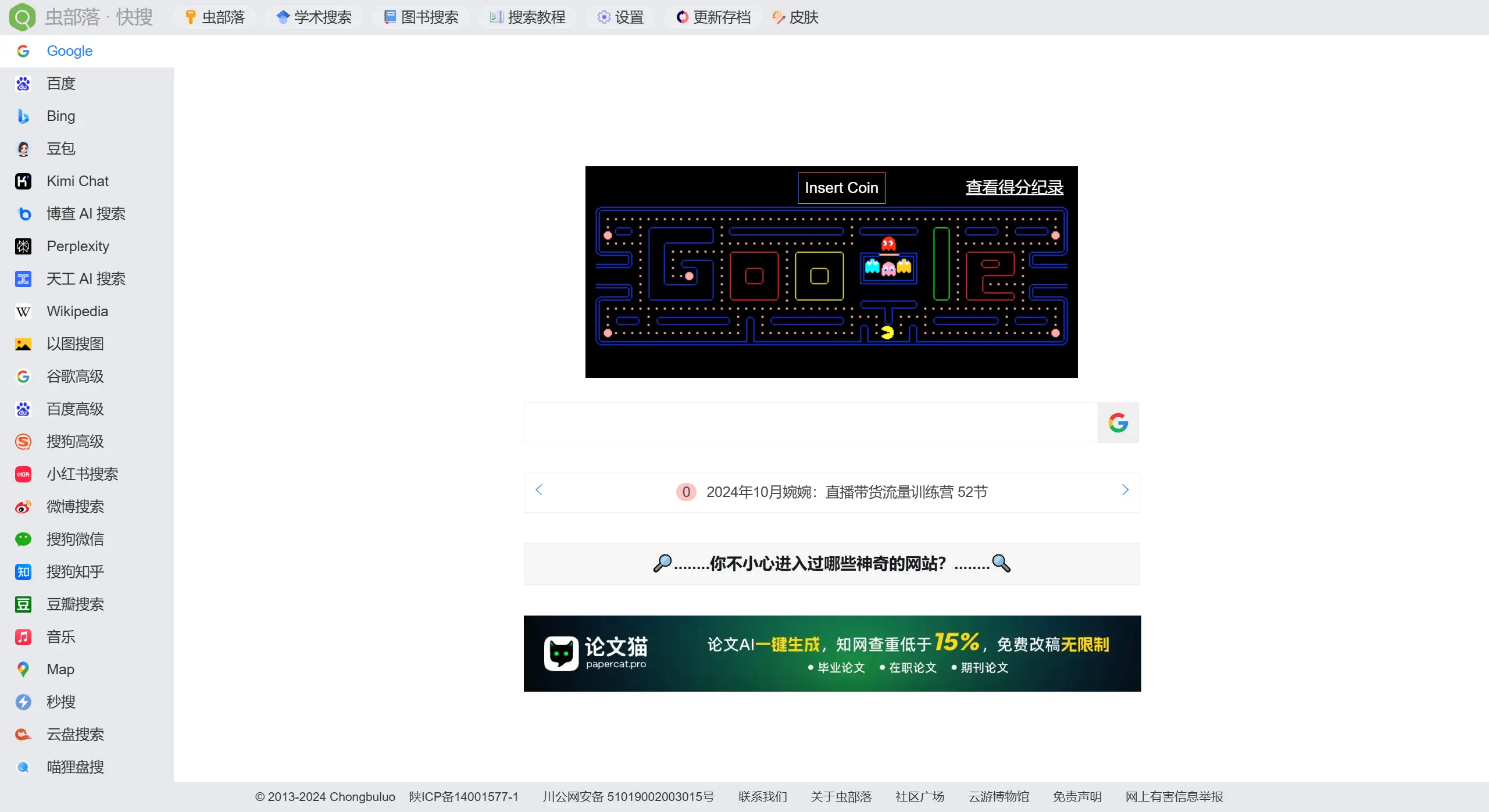Switch to Perplexity search

coord(77,246)
